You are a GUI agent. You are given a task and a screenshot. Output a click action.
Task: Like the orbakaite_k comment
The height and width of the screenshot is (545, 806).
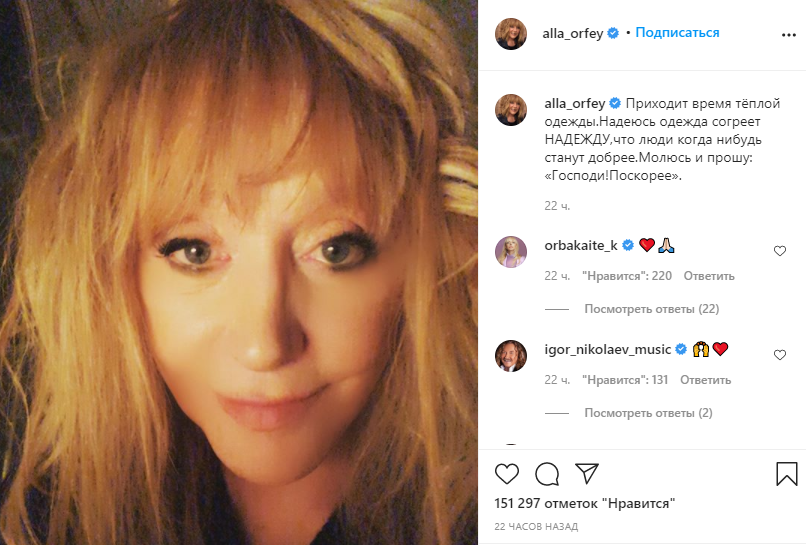pyautogui.click(x=780, y=251)
